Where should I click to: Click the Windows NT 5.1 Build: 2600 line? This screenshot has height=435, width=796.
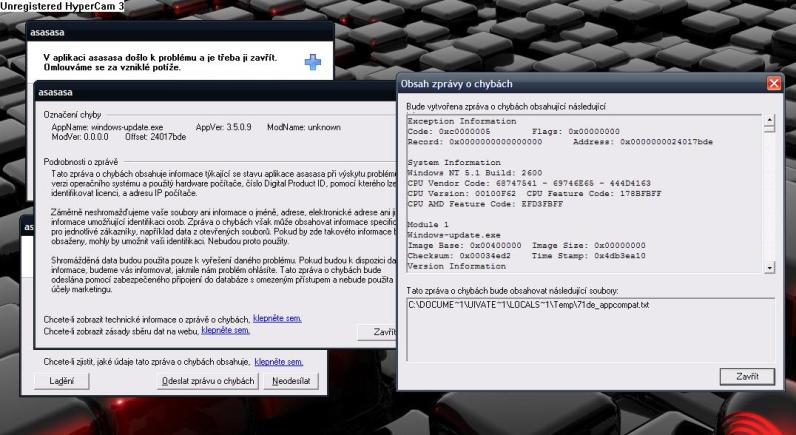click(475, 173)
